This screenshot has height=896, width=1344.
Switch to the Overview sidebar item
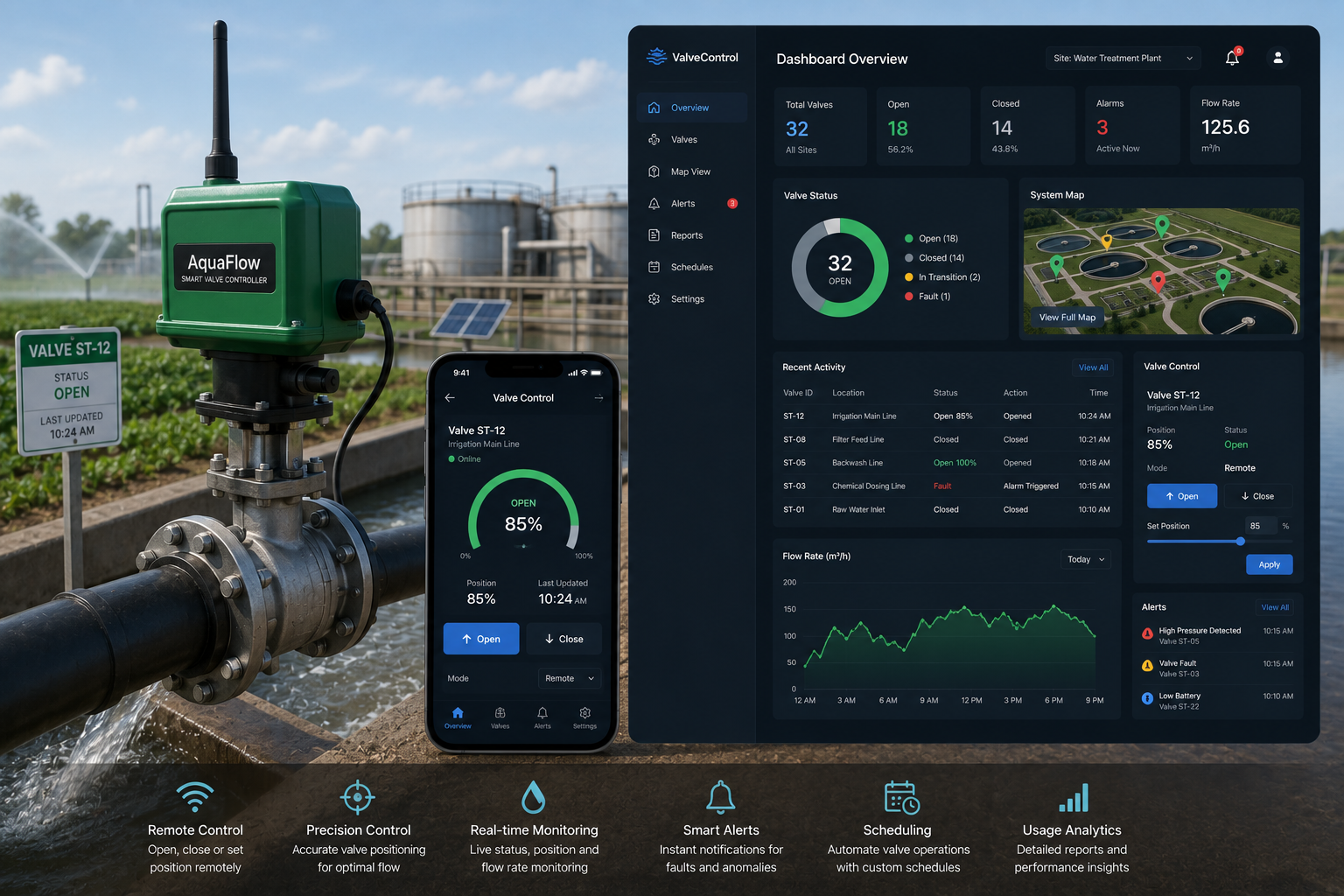(x=692, y=108)
